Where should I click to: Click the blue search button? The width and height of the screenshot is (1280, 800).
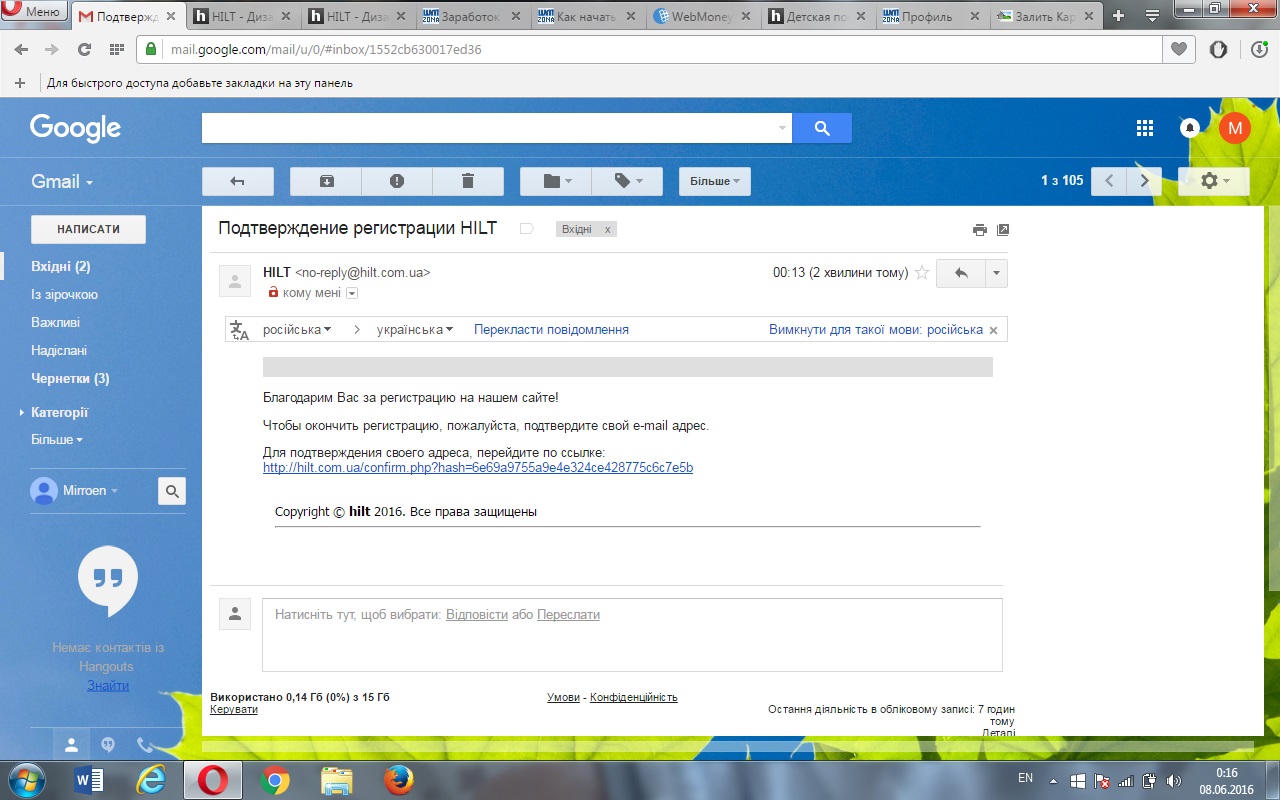click(822, 128)
